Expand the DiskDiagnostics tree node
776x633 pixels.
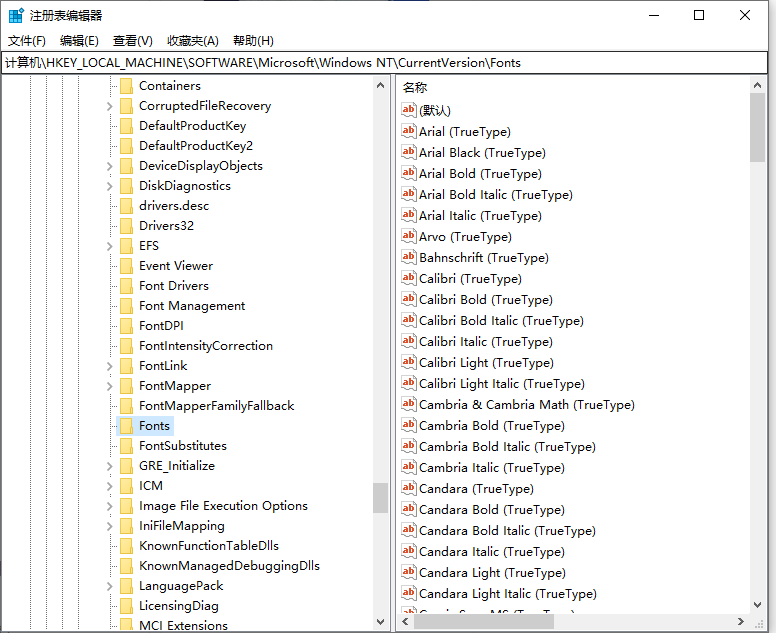pos(109,186)
